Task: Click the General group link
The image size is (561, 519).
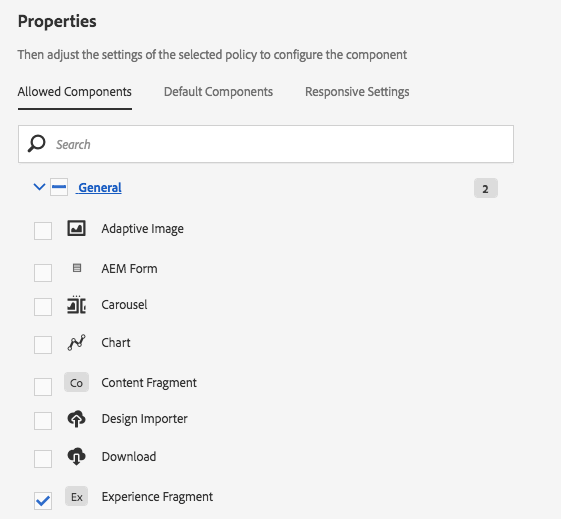Action: (x=99, y=187)
